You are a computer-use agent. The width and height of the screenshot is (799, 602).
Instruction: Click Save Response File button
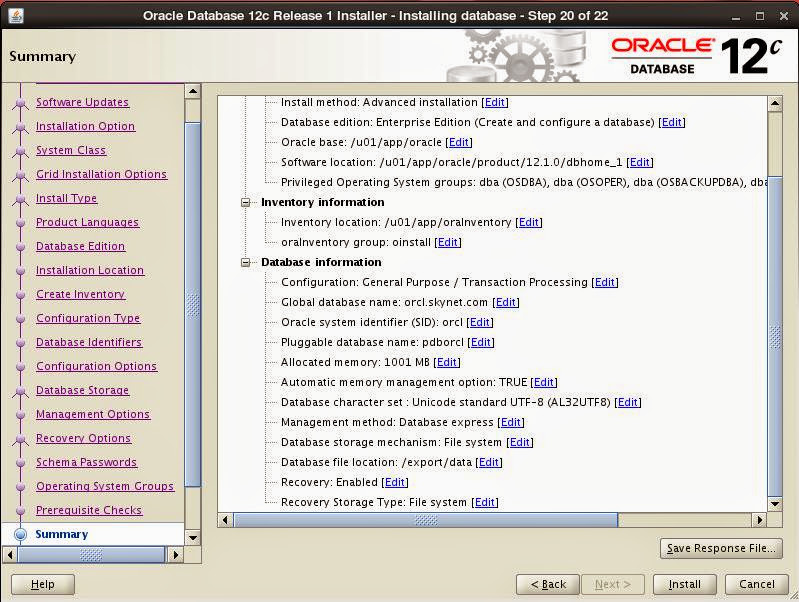721,548
